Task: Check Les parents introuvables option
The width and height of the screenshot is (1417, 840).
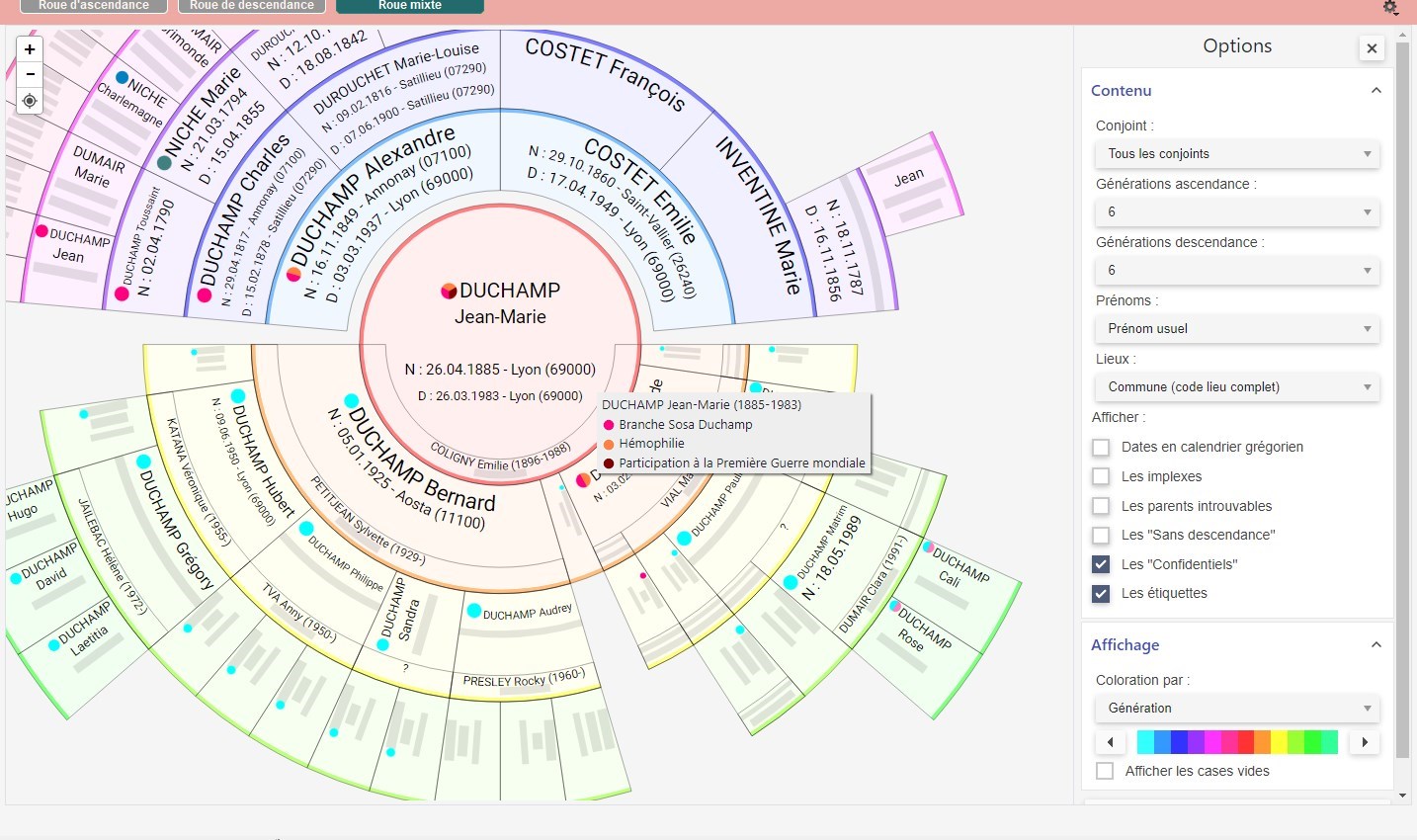Action: click(x=1101, y=506)
